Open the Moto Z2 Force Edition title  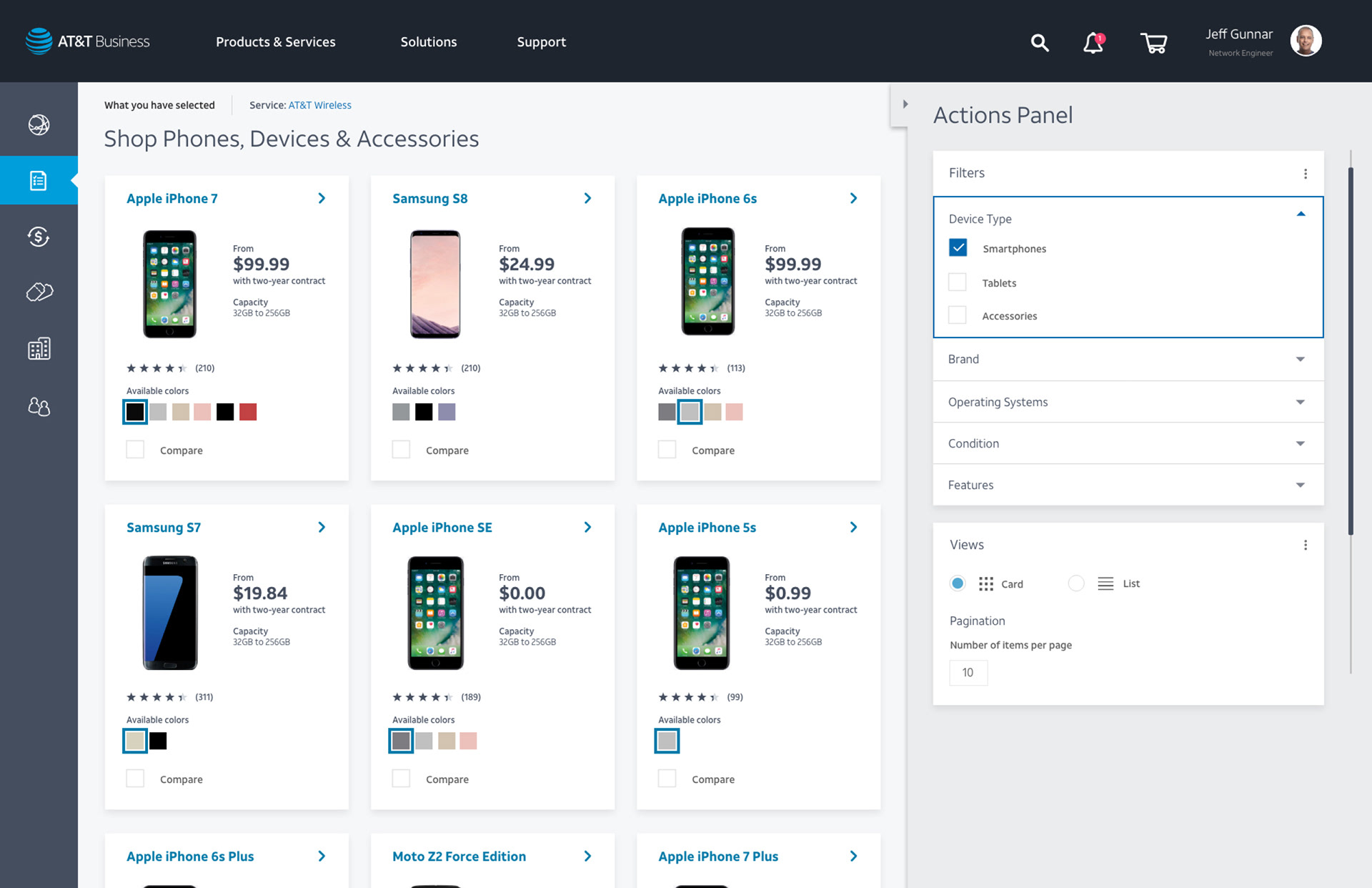[x=459, y=857]
